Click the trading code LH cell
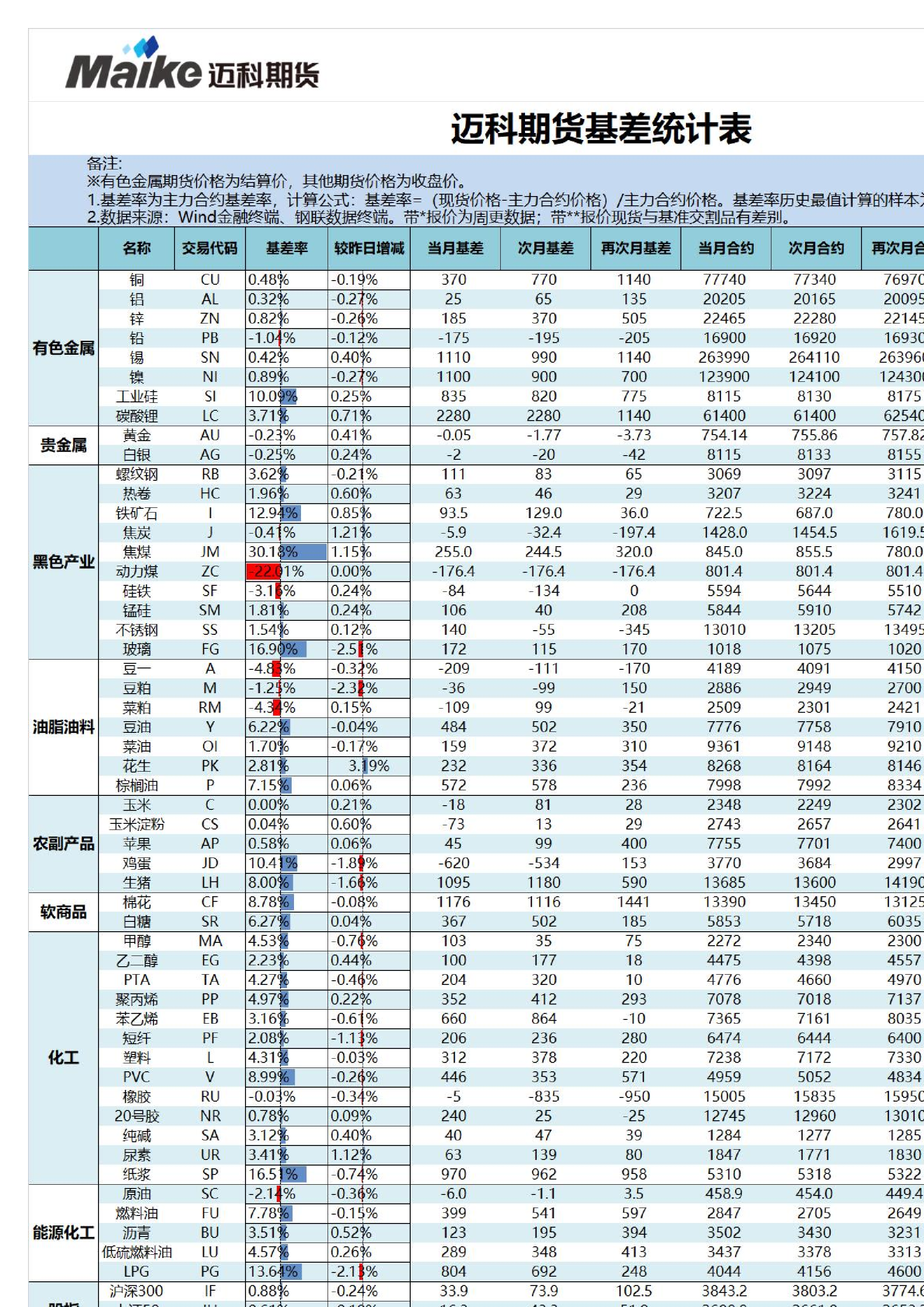Image resolution: width=924 pixels, height=1307 pixels. 210,883
